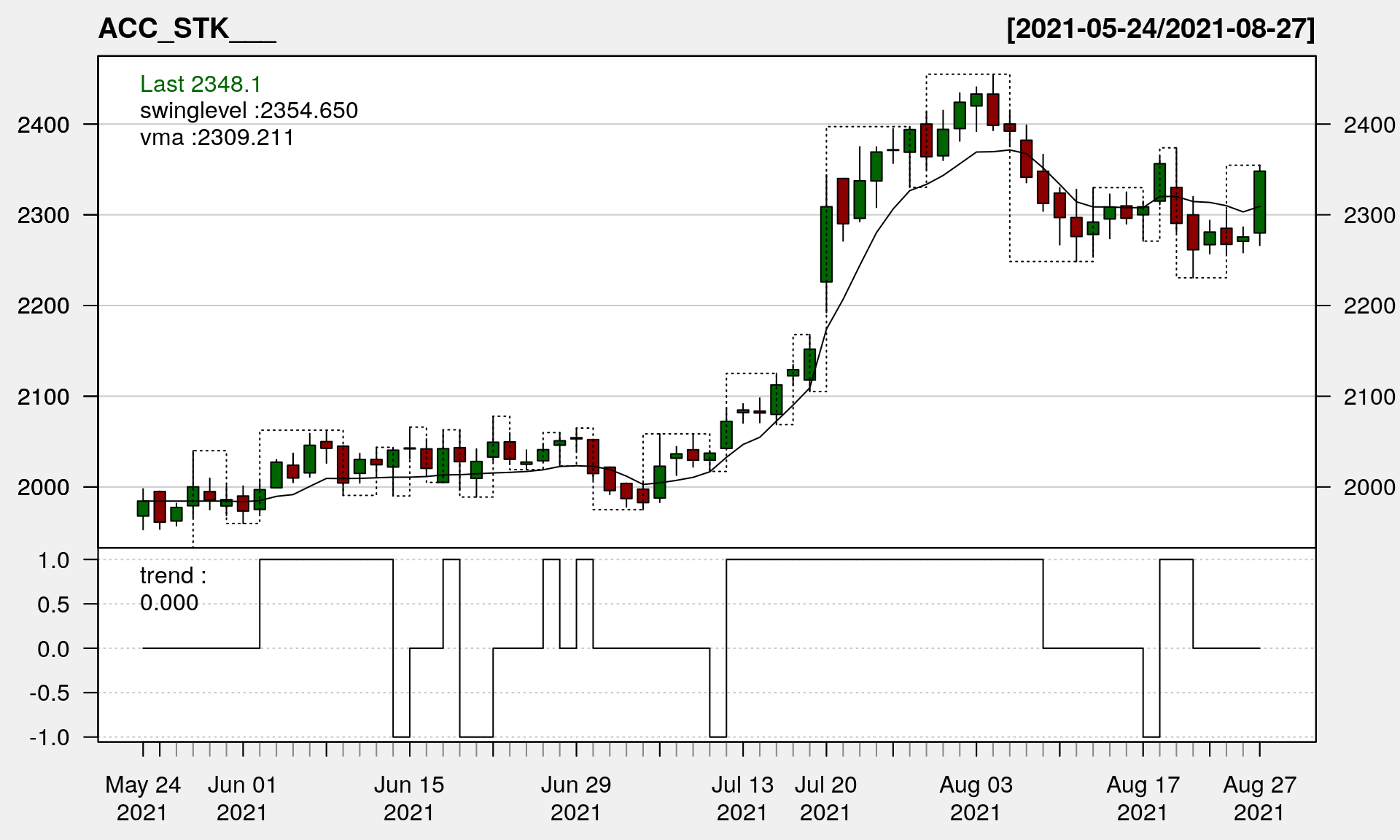Click the Last 2348.1 green label

(x=201, y=84)
